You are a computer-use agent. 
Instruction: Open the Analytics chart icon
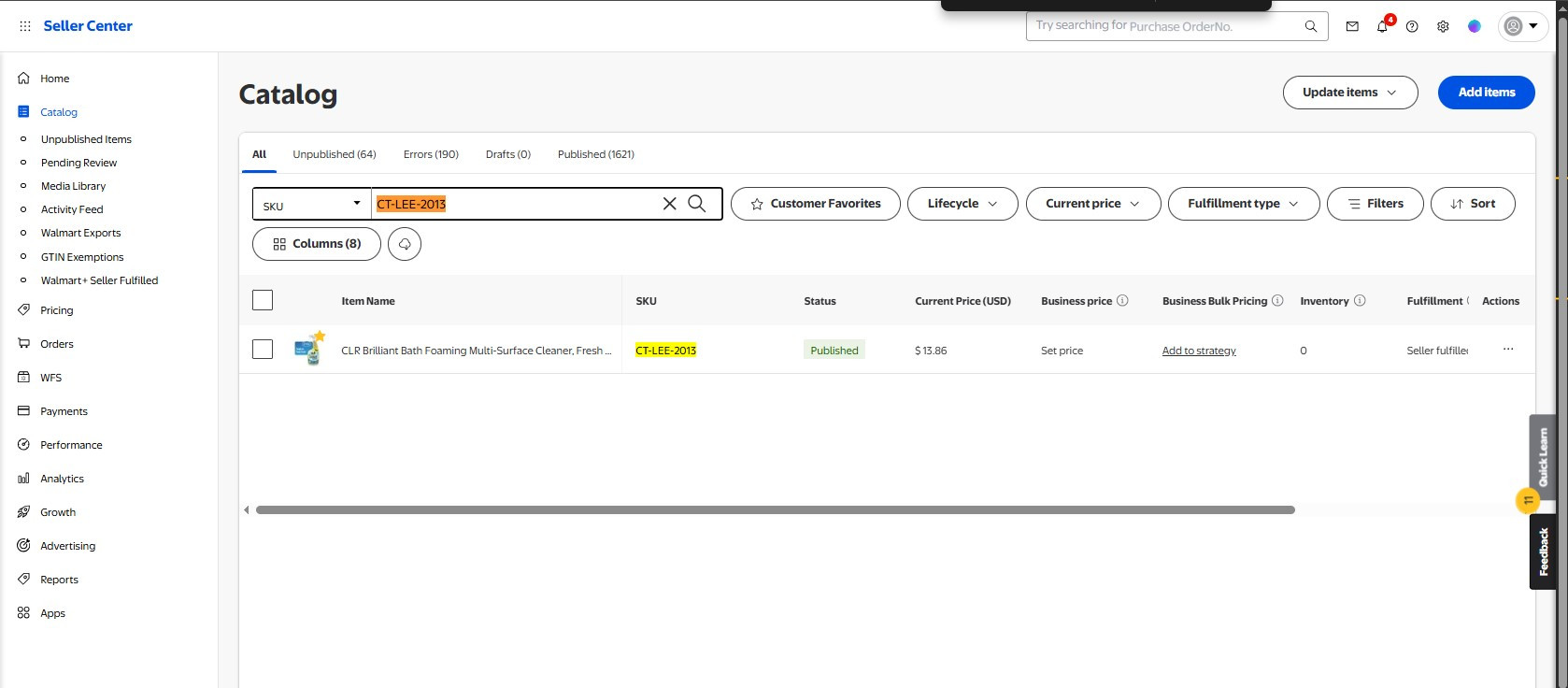(x=24, y=479)
